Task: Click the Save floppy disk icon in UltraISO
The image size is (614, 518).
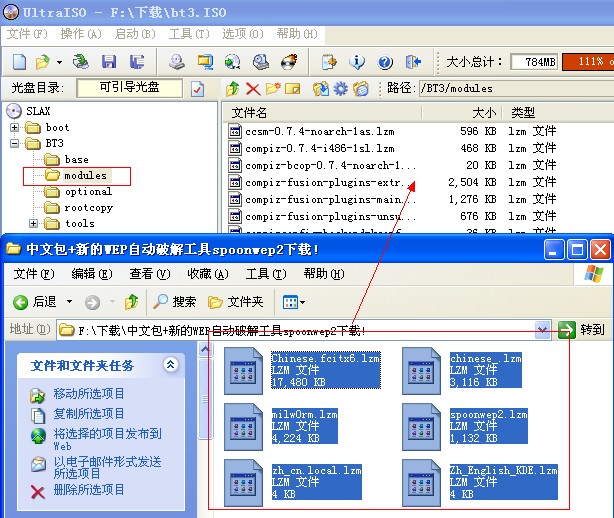Action: pyautogui.click(x=109, y=61)
